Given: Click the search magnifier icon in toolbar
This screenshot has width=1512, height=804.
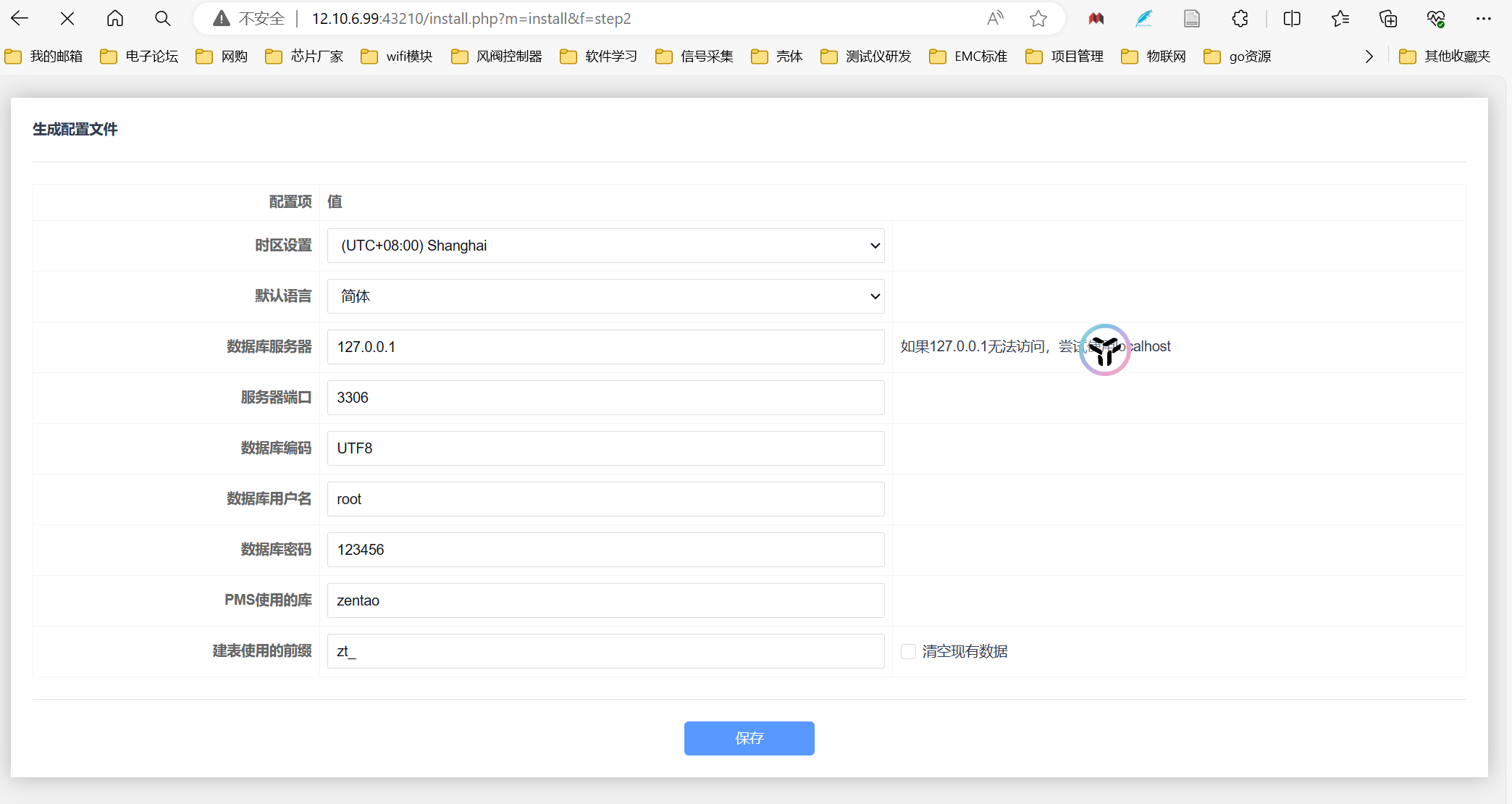Looking at the screenshot, I should 163,19.
